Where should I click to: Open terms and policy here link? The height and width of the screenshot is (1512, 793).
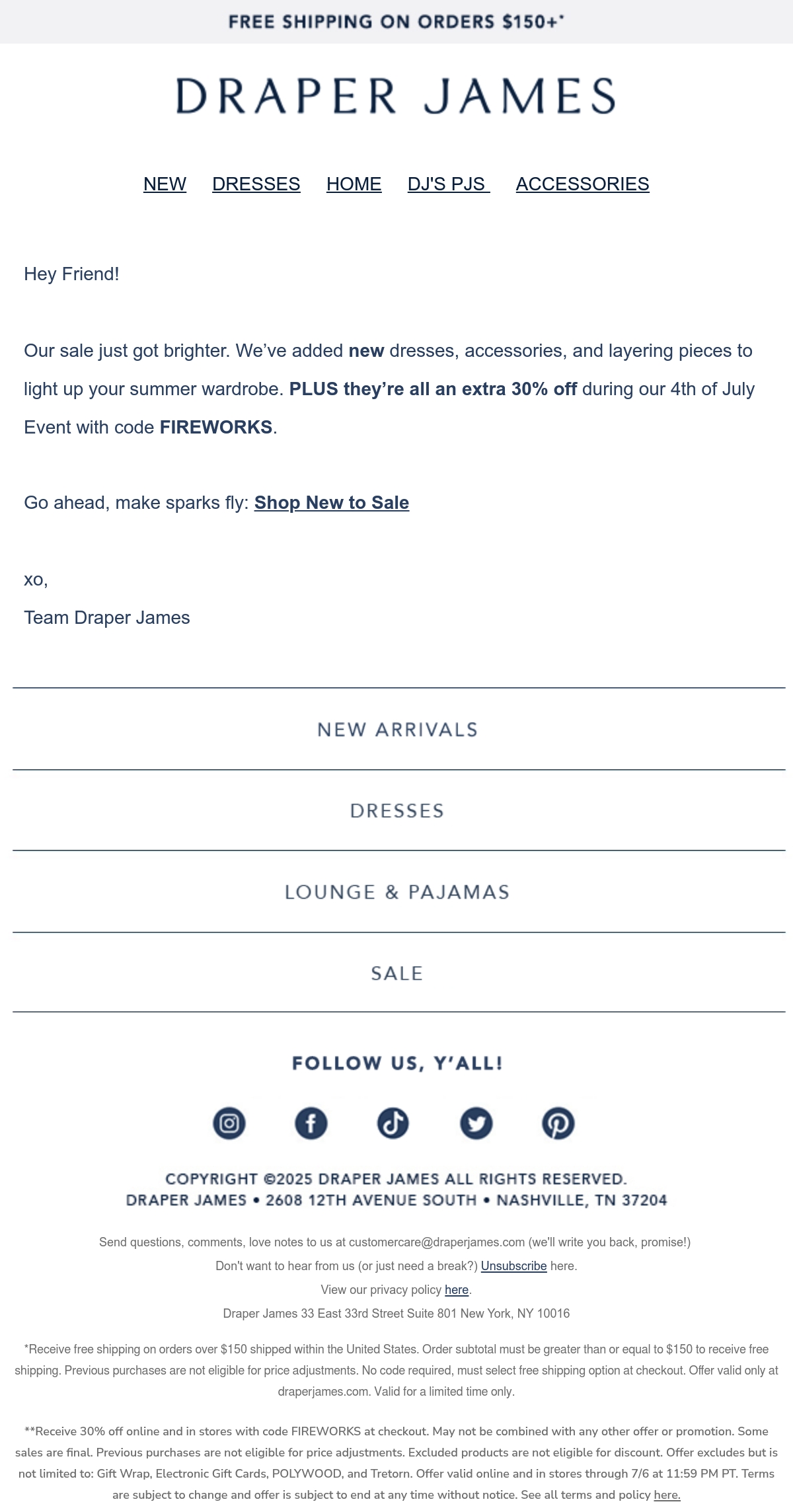tap(667, 1495)
